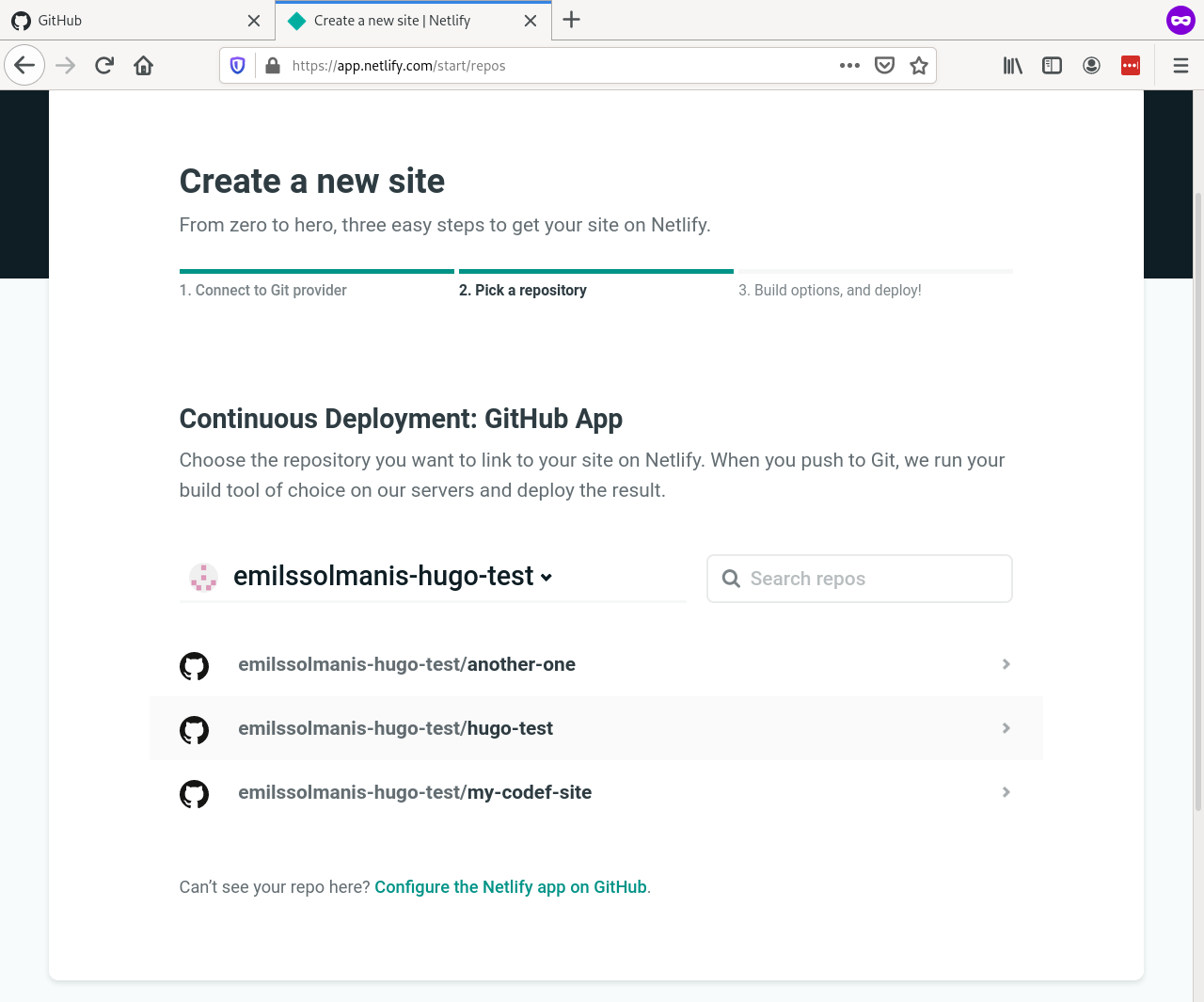
Task: Click step '3. Build options, and deploy!'
Action: [830, 290]
